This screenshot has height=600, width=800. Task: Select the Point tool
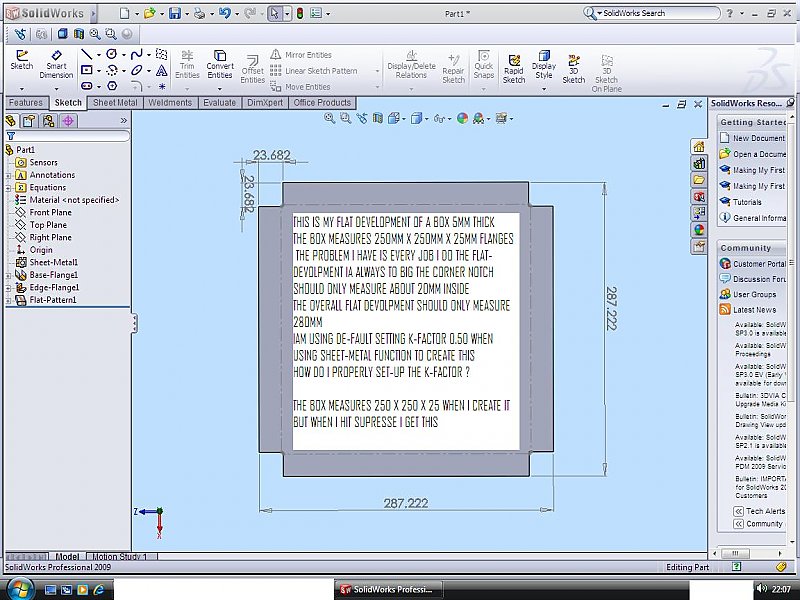[x=162, y=86]
